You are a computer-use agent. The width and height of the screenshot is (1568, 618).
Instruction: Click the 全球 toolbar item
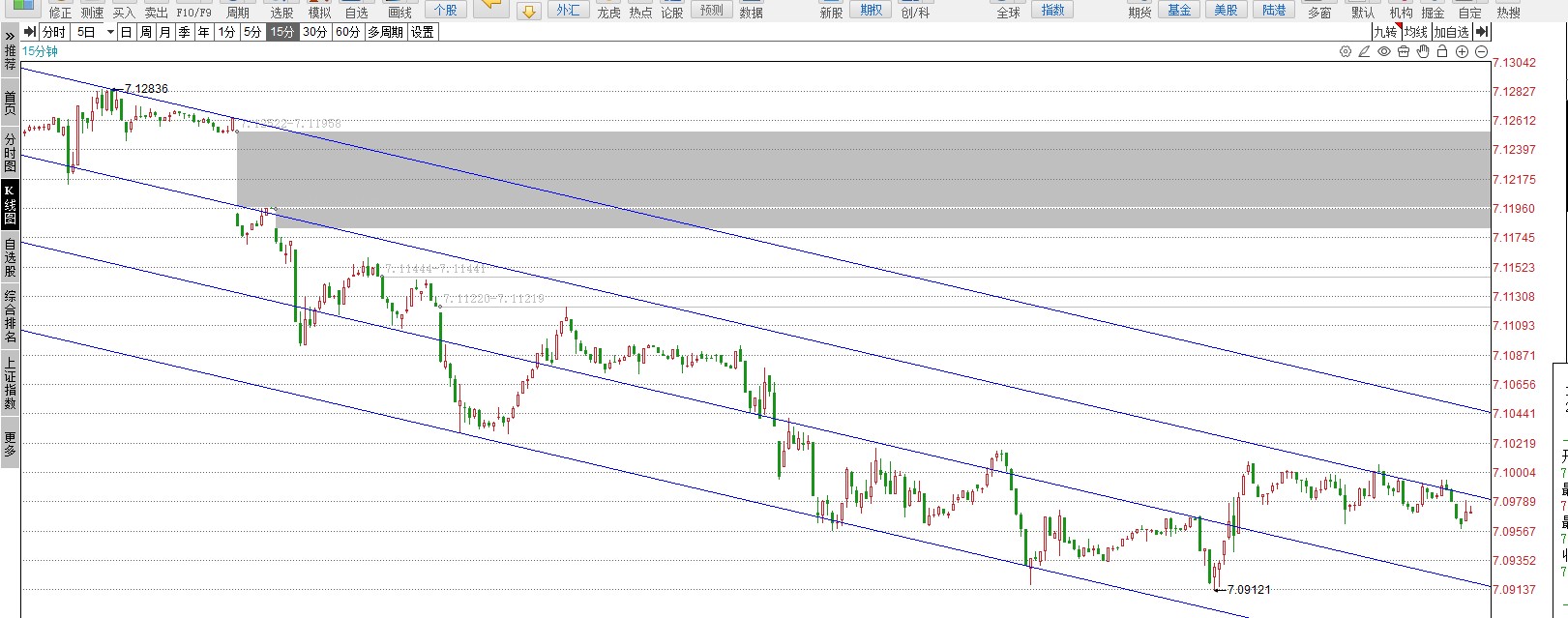1008,13
